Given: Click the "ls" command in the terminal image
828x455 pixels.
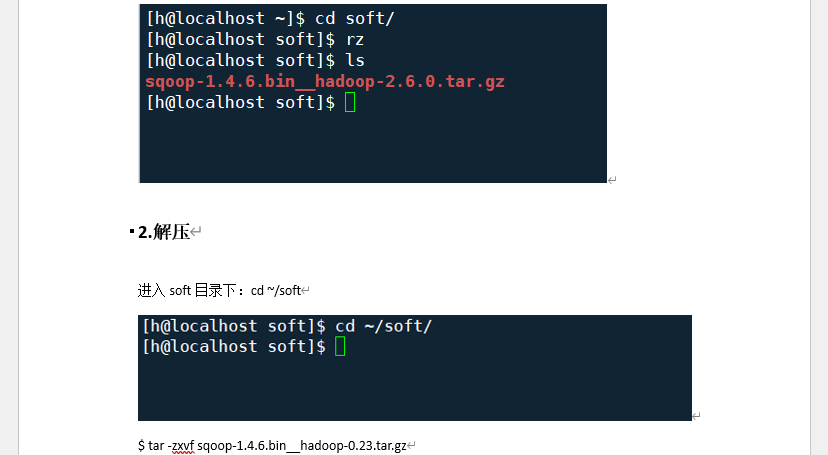Looking at the screenshot, I should (x=354, y=60).
